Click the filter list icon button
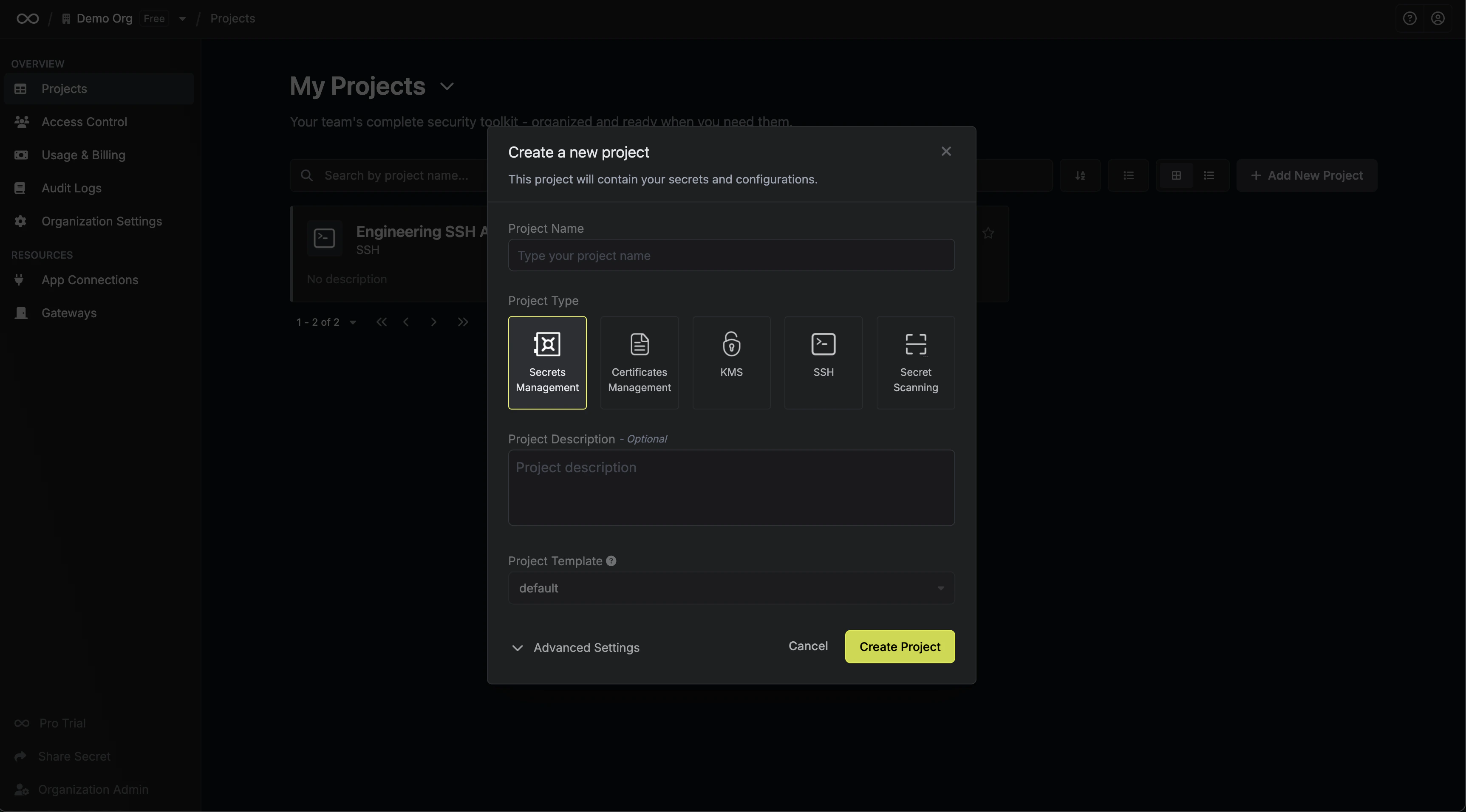This screenshot has width=1466, height=812. pos(1128,175)
